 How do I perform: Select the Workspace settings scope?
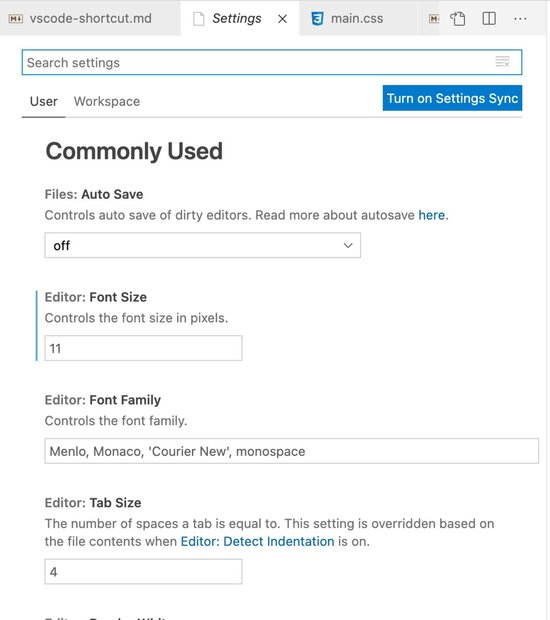[x=107, y=102]
